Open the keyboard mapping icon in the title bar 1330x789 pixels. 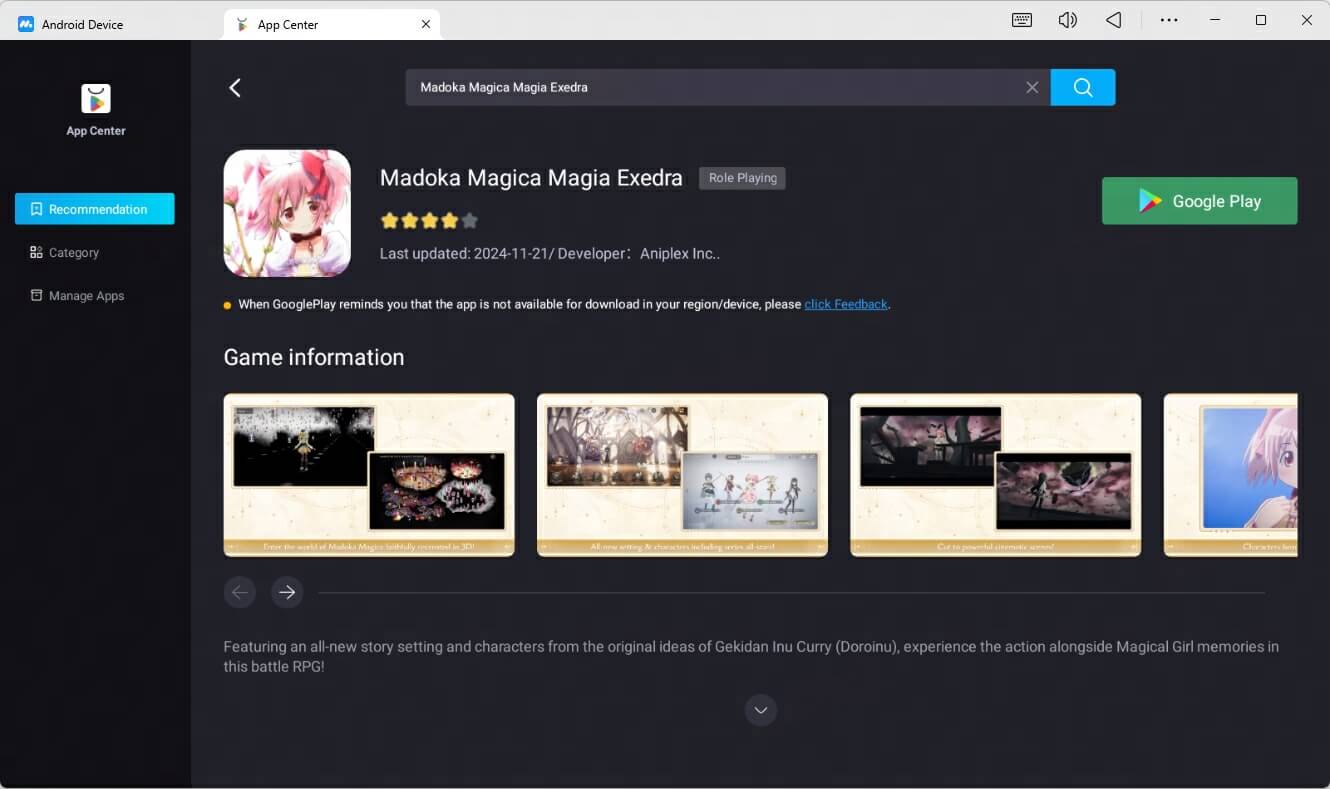(1022, 20)
